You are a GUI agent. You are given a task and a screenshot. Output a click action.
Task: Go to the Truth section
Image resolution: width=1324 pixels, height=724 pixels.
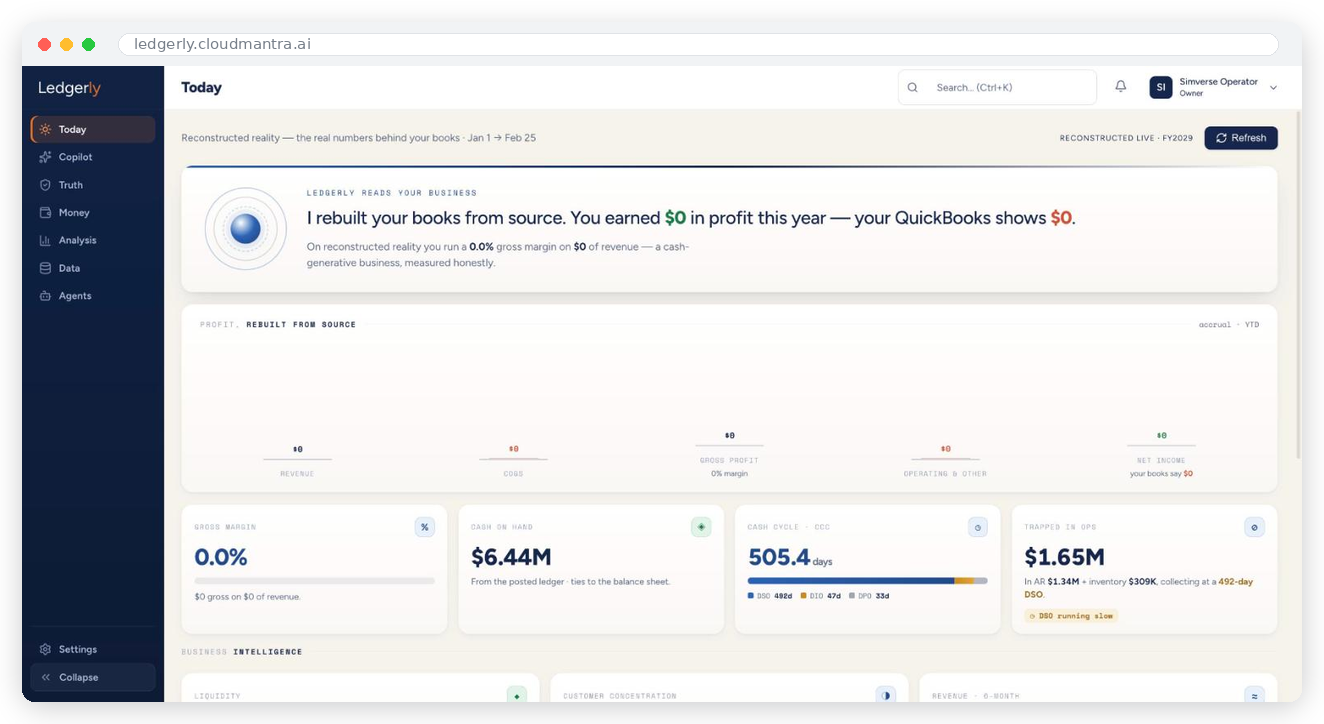click(93, 185)
